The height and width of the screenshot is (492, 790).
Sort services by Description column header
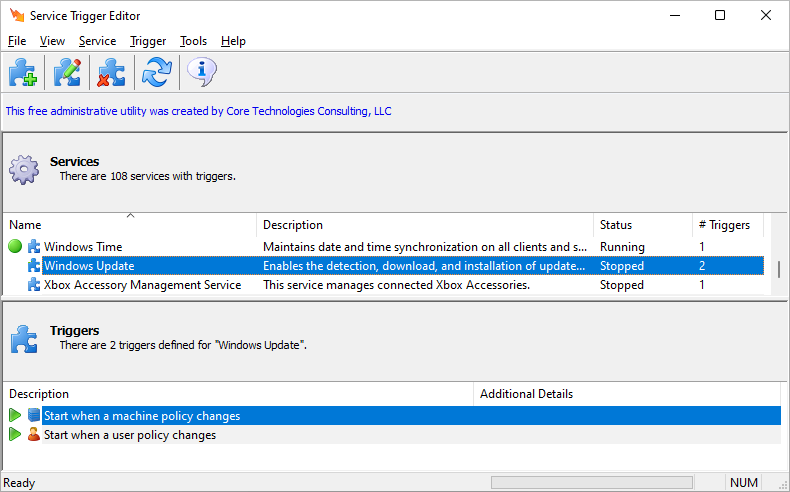[x=425, y=225]
